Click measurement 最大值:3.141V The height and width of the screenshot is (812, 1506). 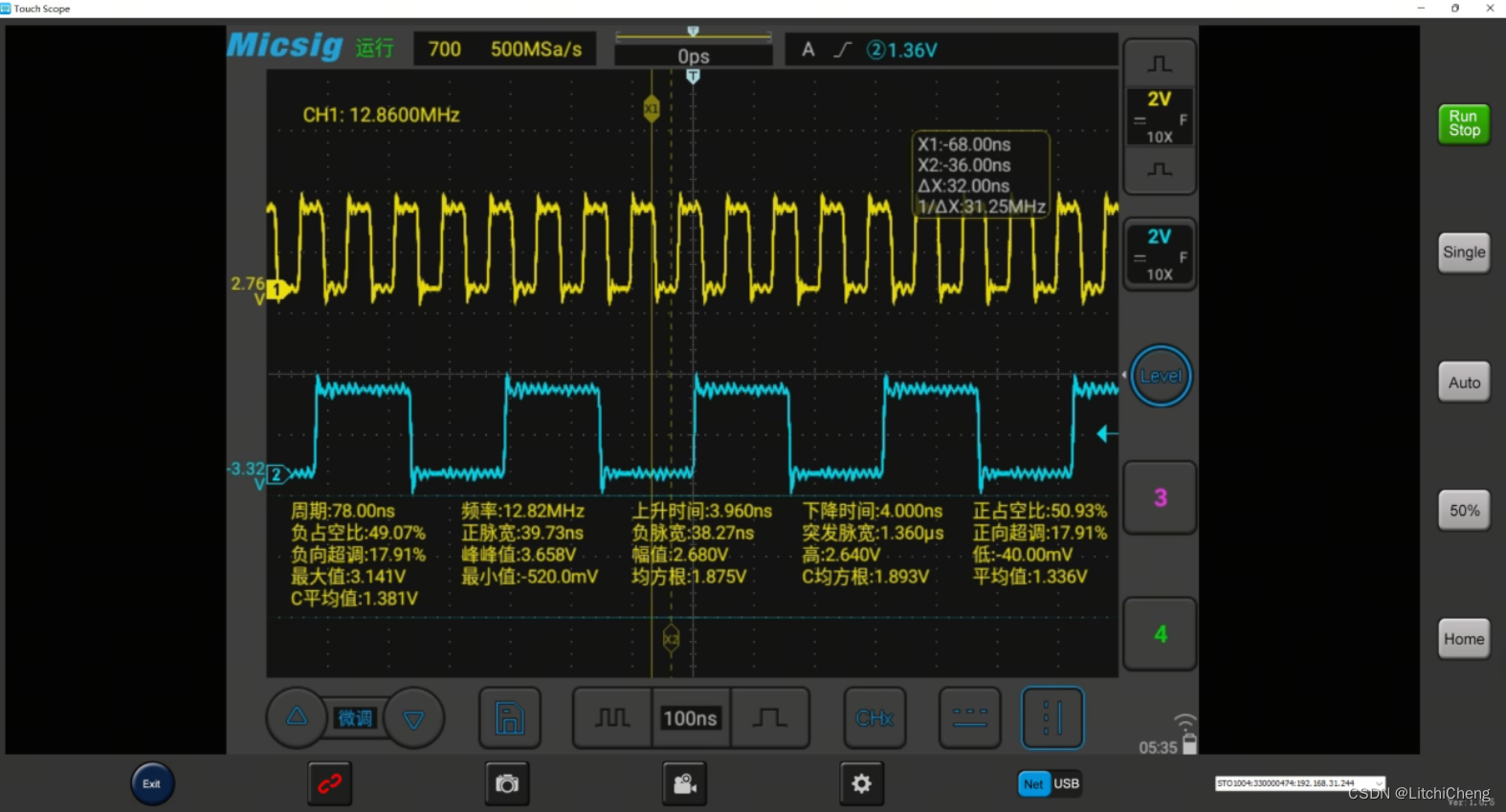pyautogui.click(x=348, y=577)
